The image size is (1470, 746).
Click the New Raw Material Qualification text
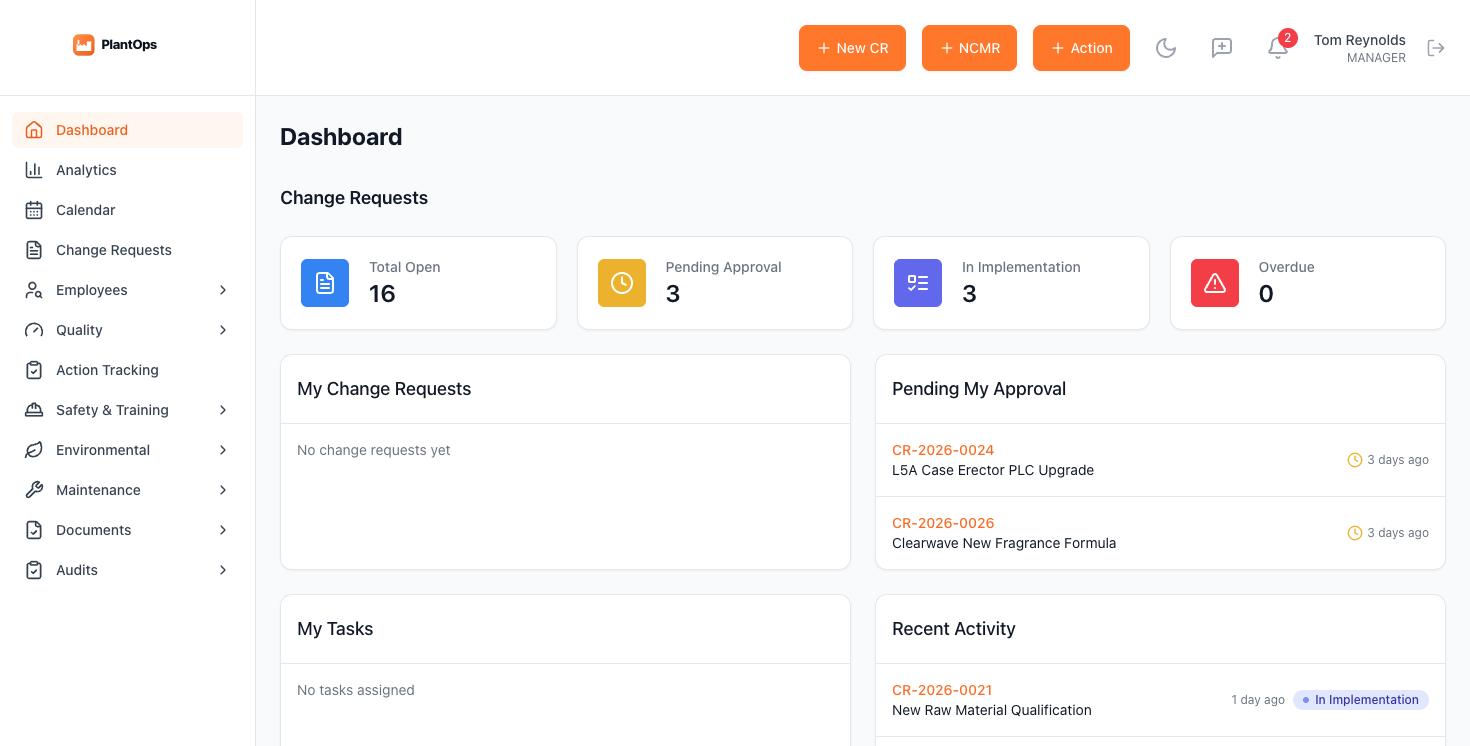pos(992,710)
